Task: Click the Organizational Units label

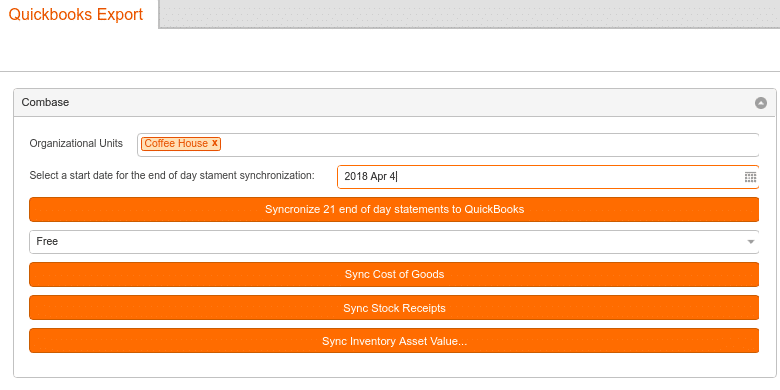Action: [x=76, y=143]
